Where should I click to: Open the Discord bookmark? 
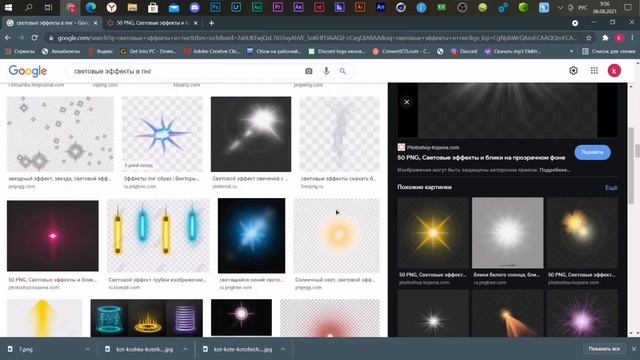coord(464,51)
